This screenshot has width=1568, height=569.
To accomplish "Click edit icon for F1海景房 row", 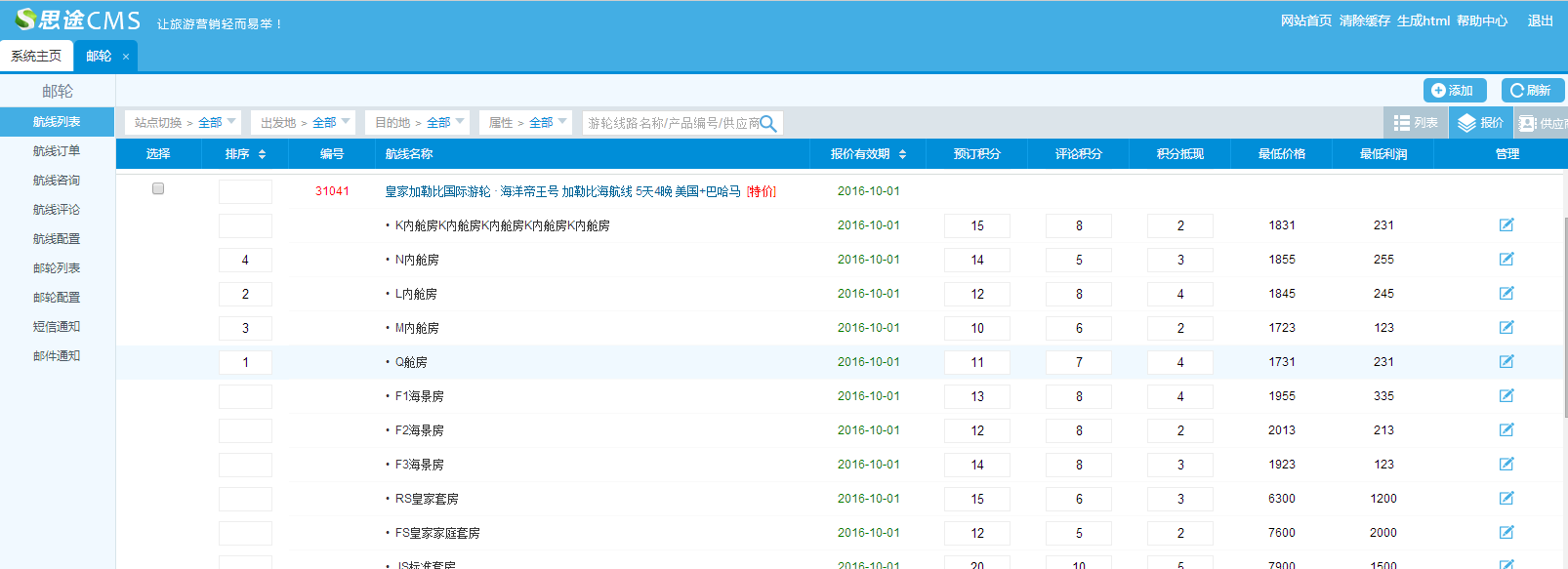I will pos(1506,396).
